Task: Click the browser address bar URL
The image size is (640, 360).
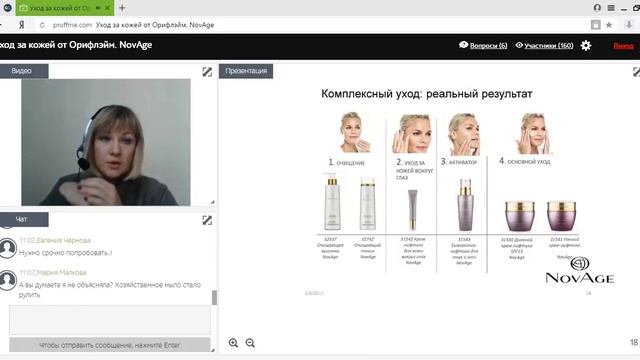Action: [133, 25]
